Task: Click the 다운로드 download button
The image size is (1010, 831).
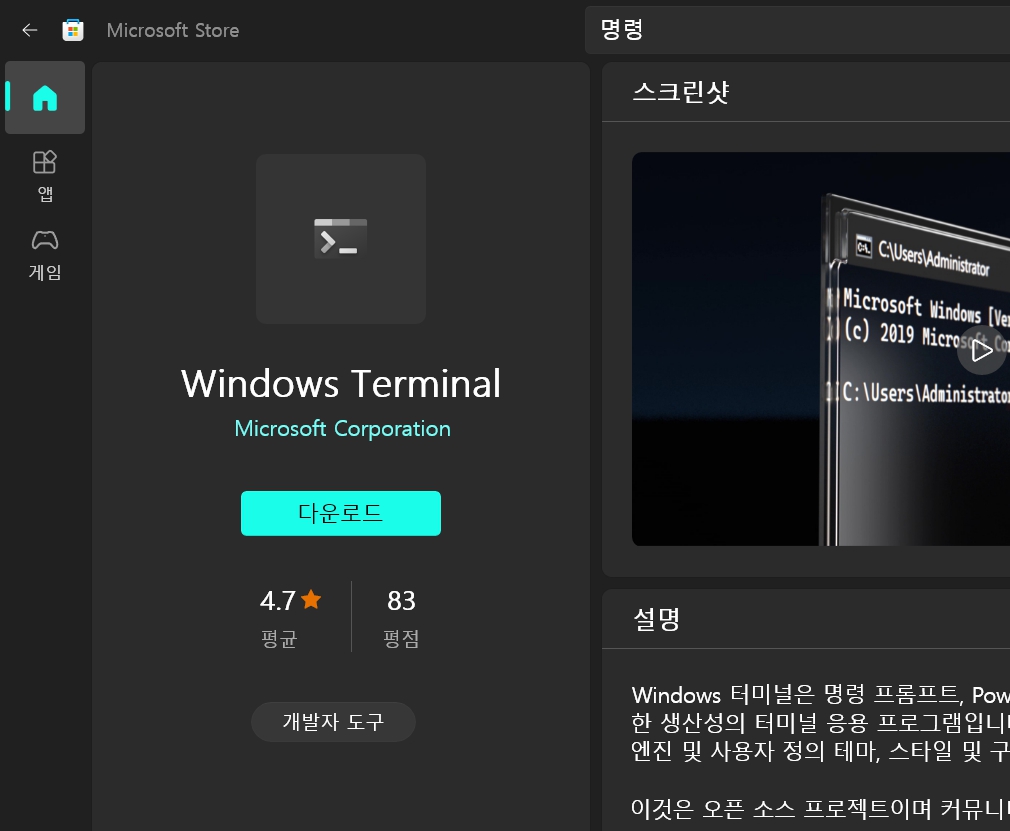Action: coord(341,513)
